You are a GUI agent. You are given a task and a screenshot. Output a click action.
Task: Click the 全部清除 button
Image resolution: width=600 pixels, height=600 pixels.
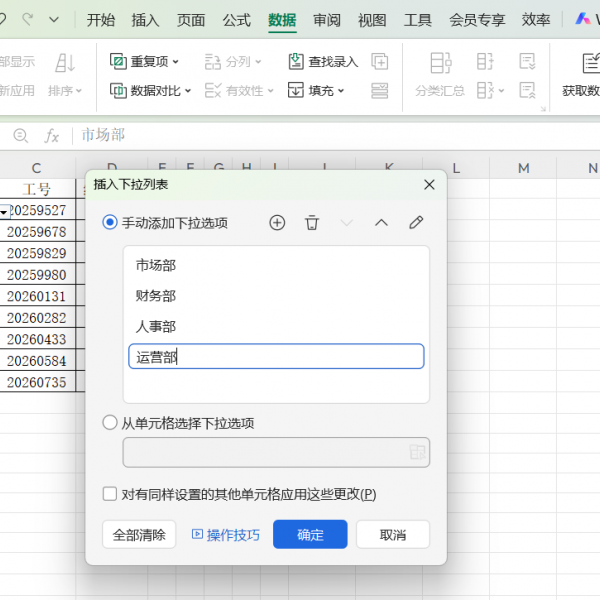tap(139, 535)
